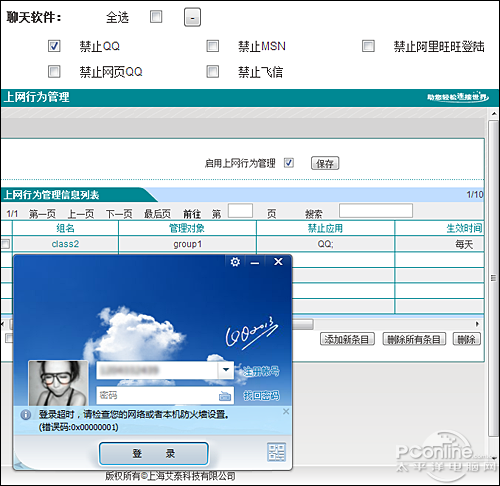The image size is (500, 486).
Task: Open the 注册账号 link
Action: [261, 371]
